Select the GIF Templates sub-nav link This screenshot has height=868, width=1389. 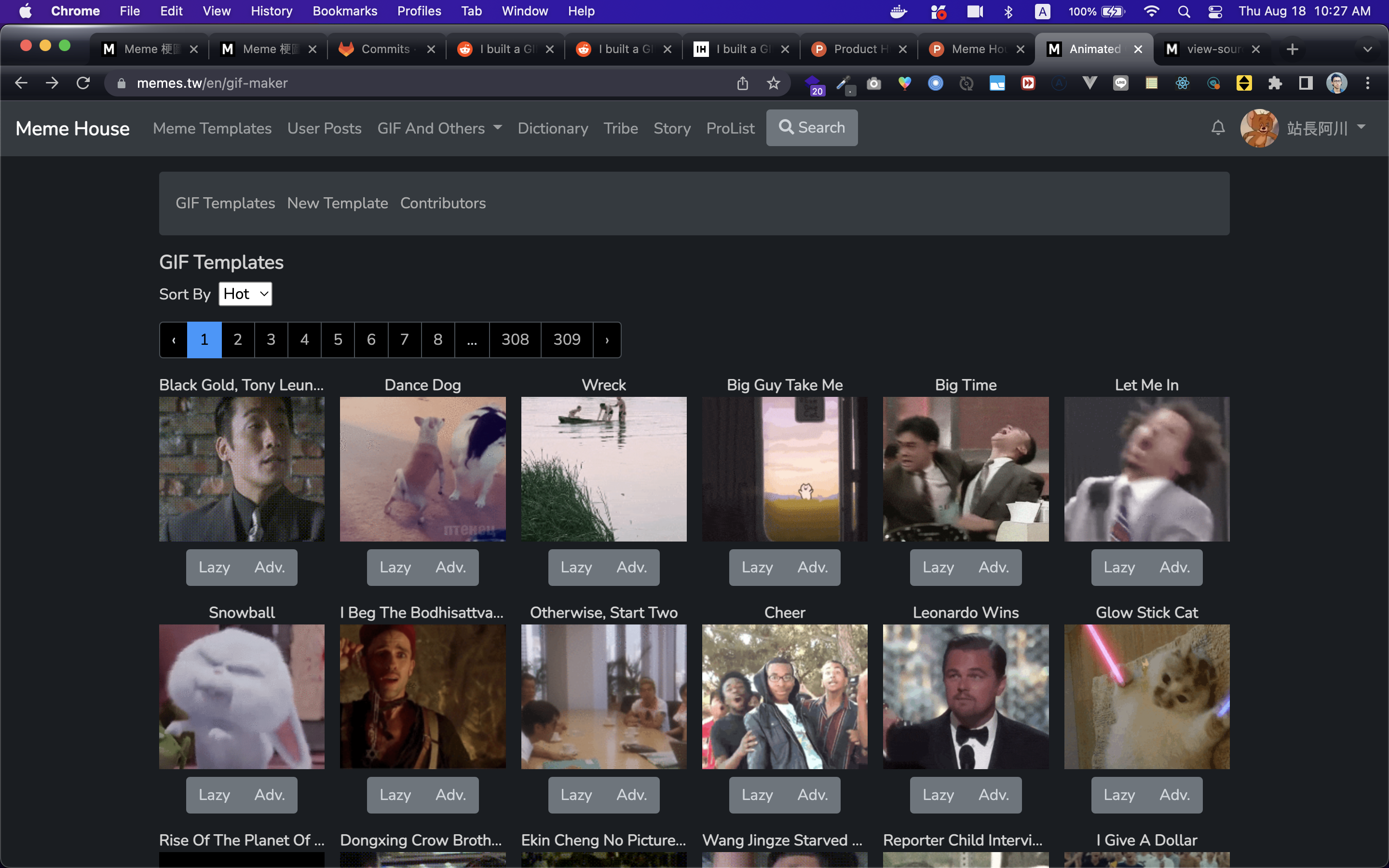pyautogui.click(x=225, y=203)
